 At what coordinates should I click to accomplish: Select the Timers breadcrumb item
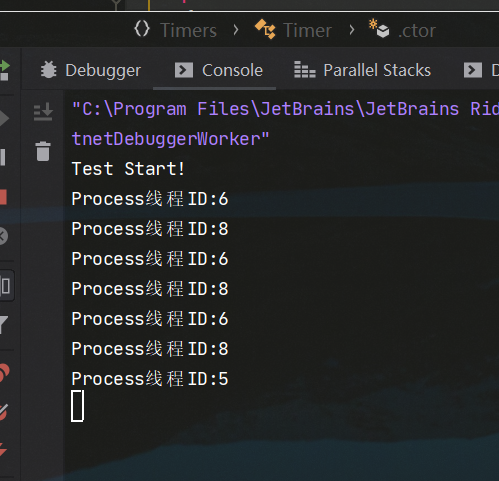point(189,30)
